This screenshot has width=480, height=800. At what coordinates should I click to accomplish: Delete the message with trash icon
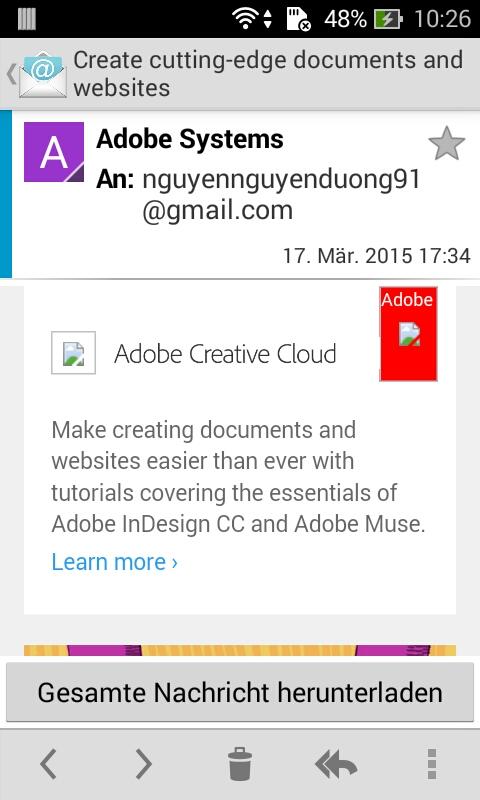click(240, 764)
